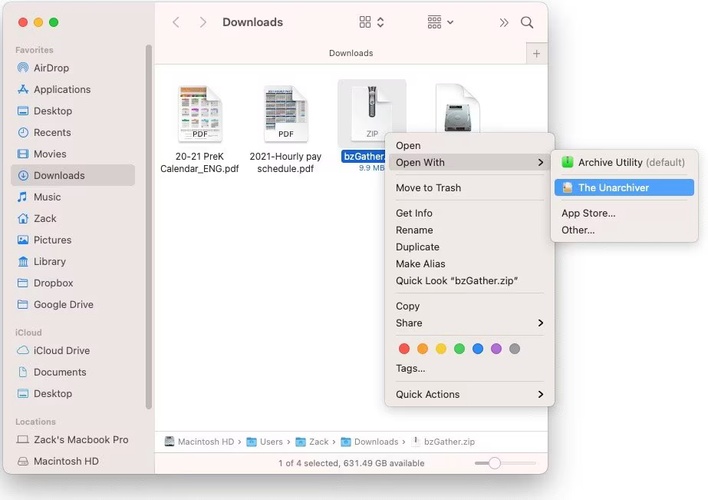
Task: Apply the gray tag color
Action: [x=515, y=349]
